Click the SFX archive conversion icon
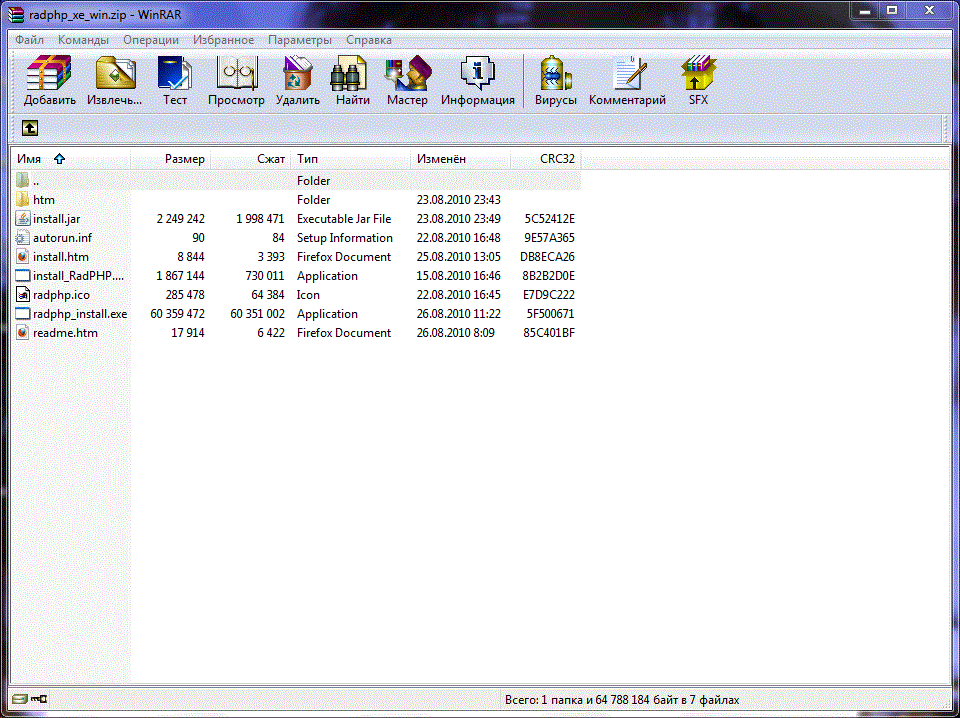 pyautogui.click(x=698, y=81)
